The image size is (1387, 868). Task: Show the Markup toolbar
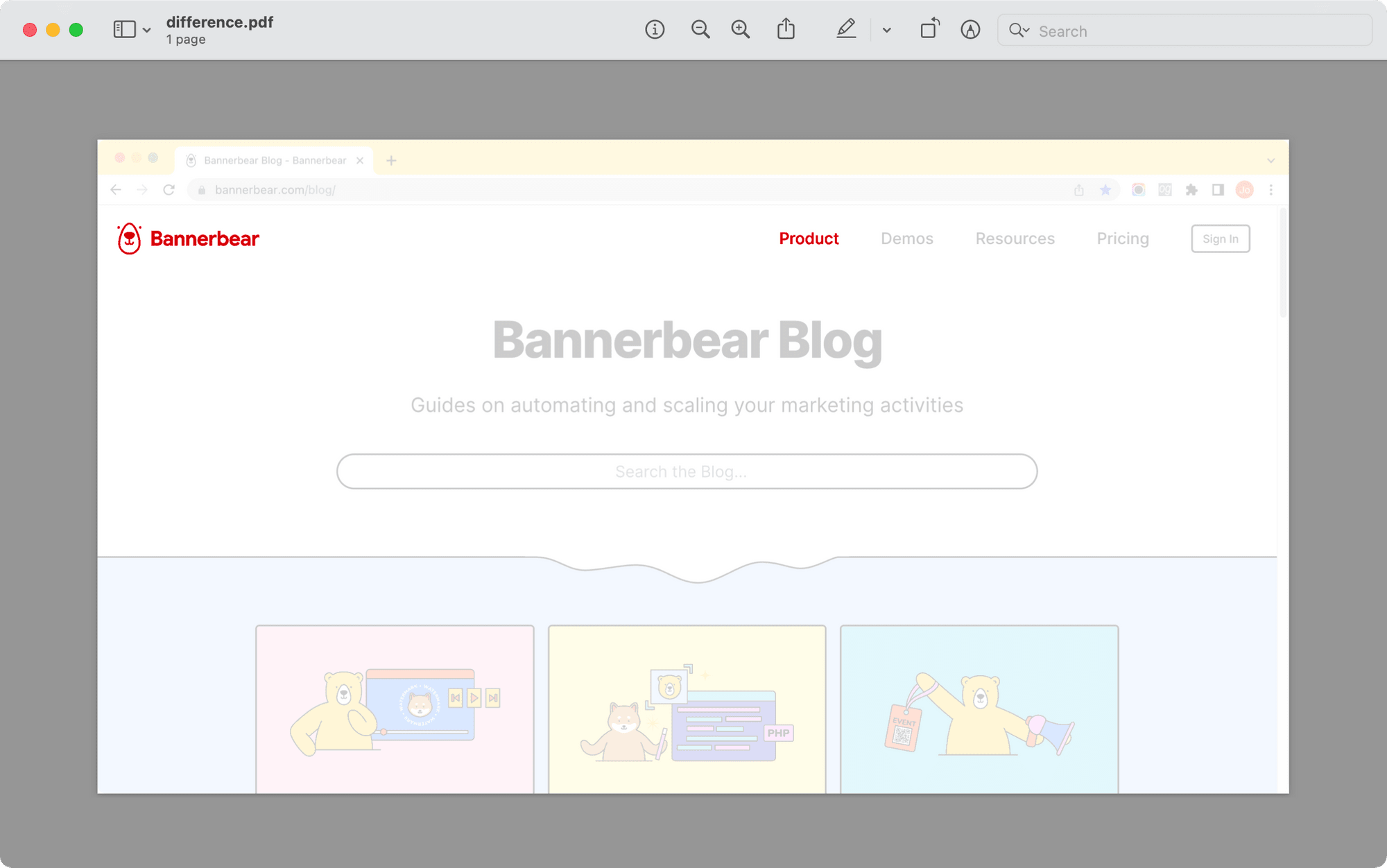970,30
